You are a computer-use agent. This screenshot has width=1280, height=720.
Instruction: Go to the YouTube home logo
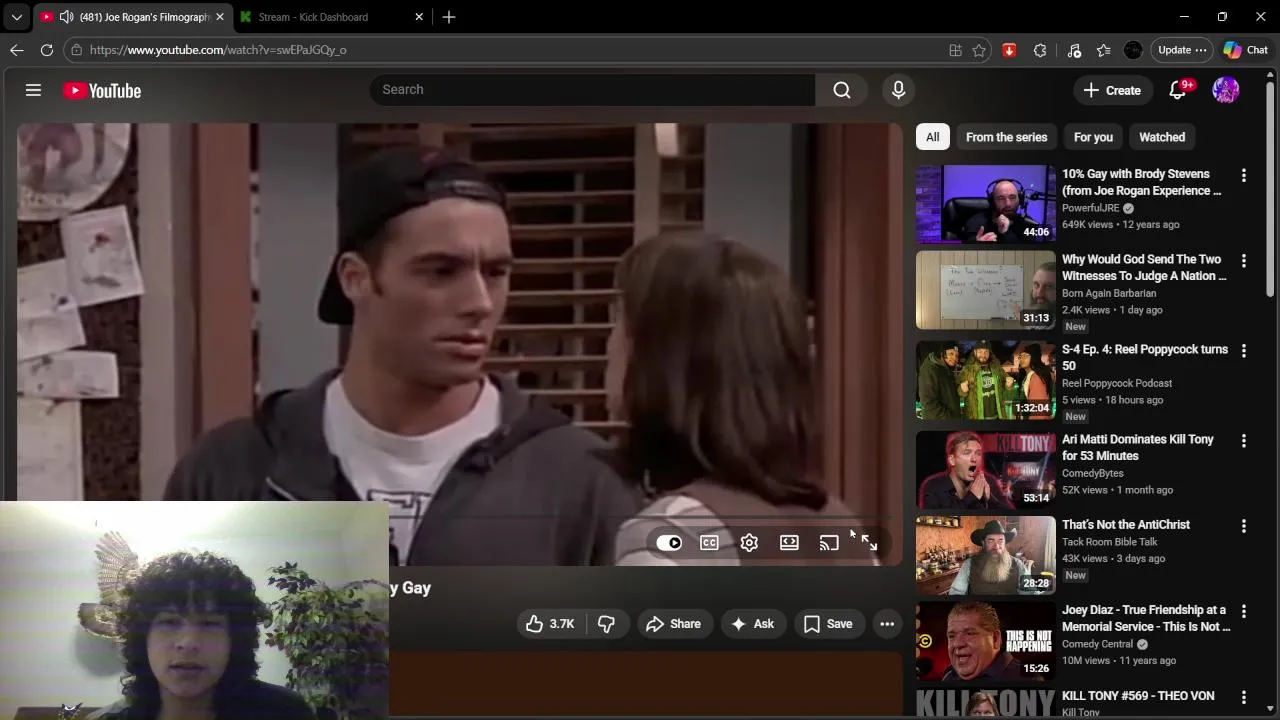(x=102, y=91)
